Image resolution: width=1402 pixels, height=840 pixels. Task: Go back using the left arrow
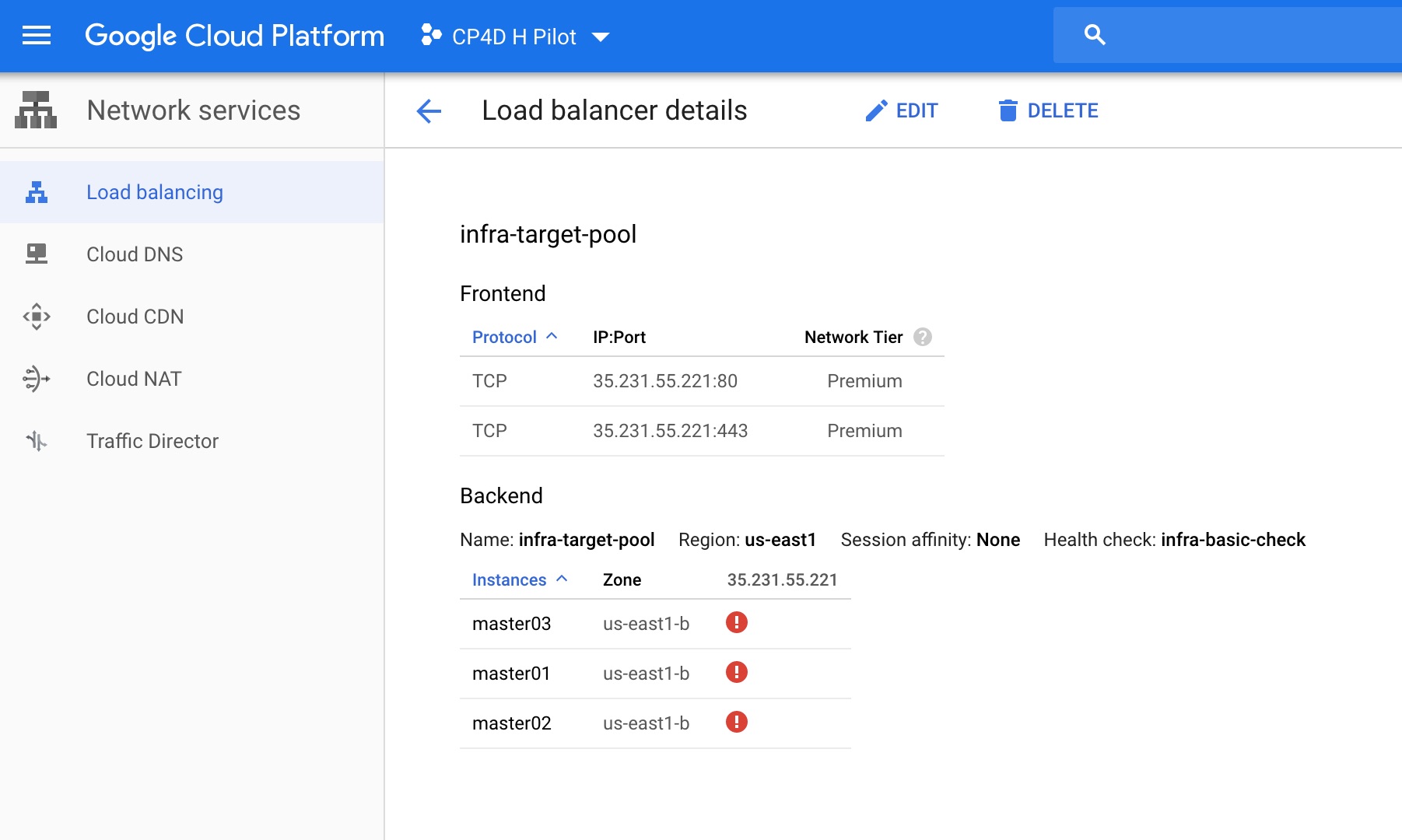pos(429,111)
